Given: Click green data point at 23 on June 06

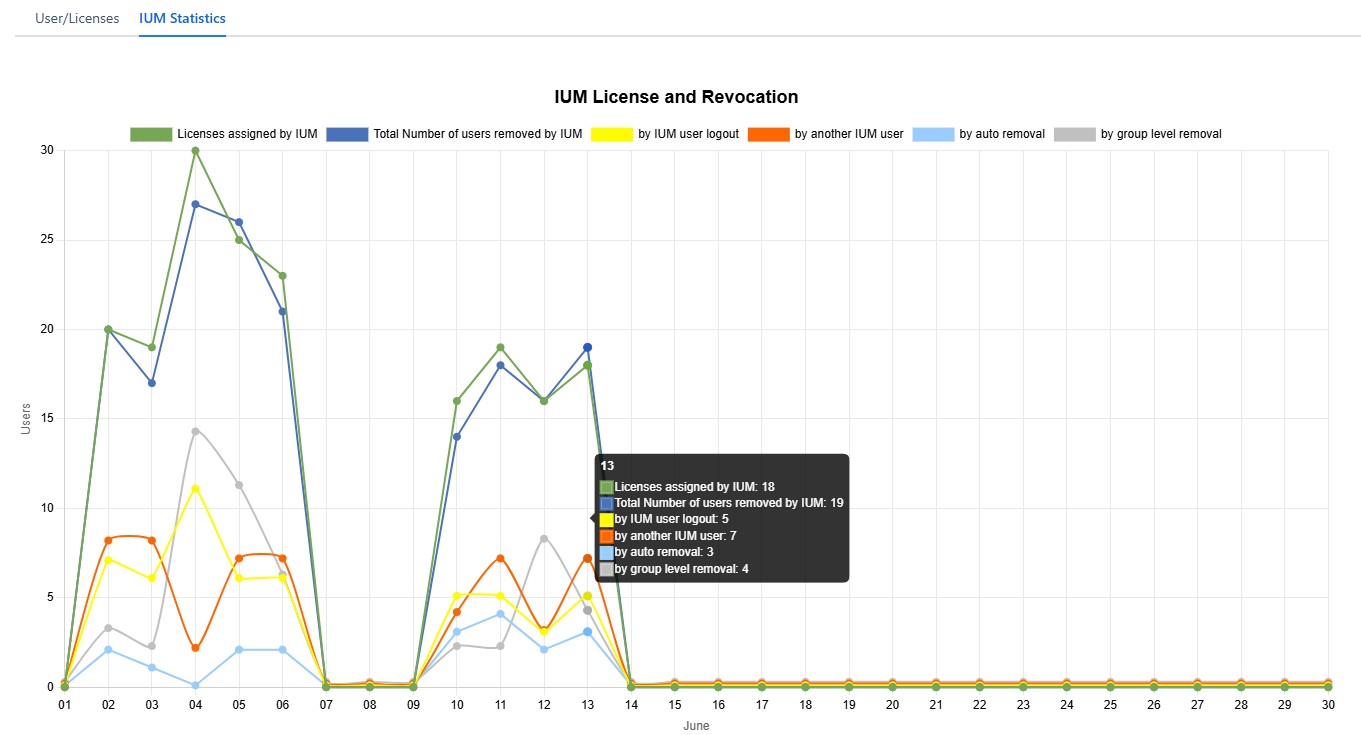Looking at the screenshot, I should point(283,276).
